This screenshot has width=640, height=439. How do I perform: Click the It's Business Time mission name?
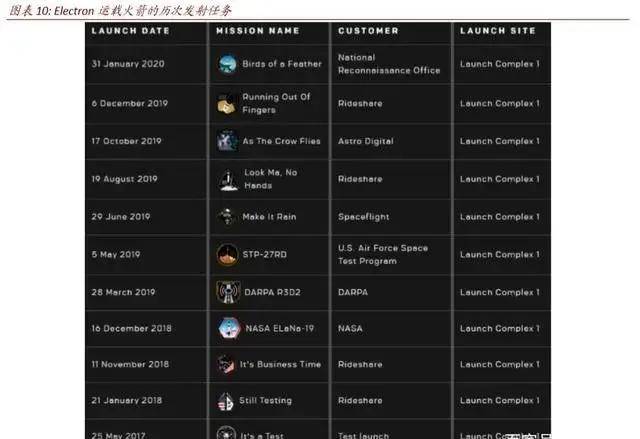(280, 364)
